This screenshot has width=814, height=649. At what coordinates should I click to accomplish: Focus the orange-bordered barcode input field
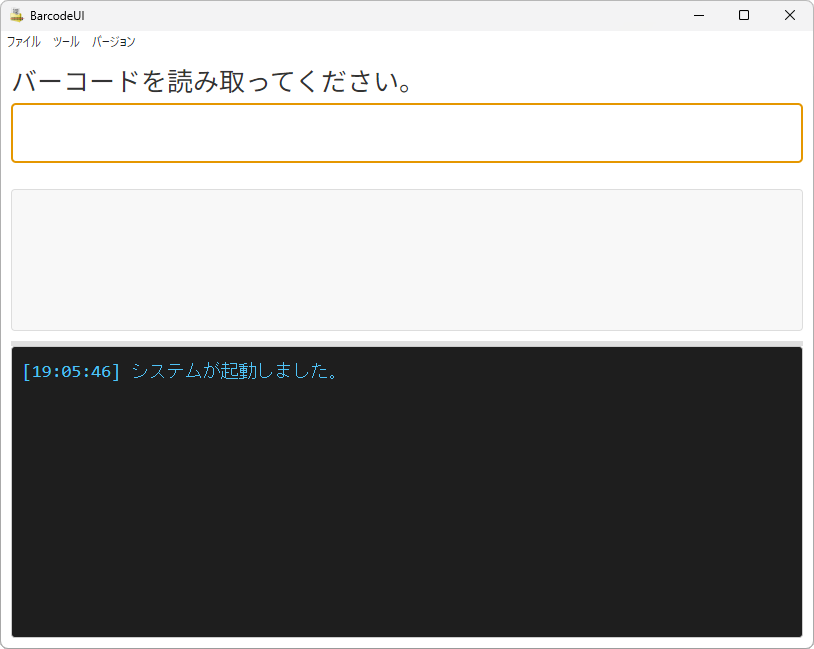(x=407, y=133)
